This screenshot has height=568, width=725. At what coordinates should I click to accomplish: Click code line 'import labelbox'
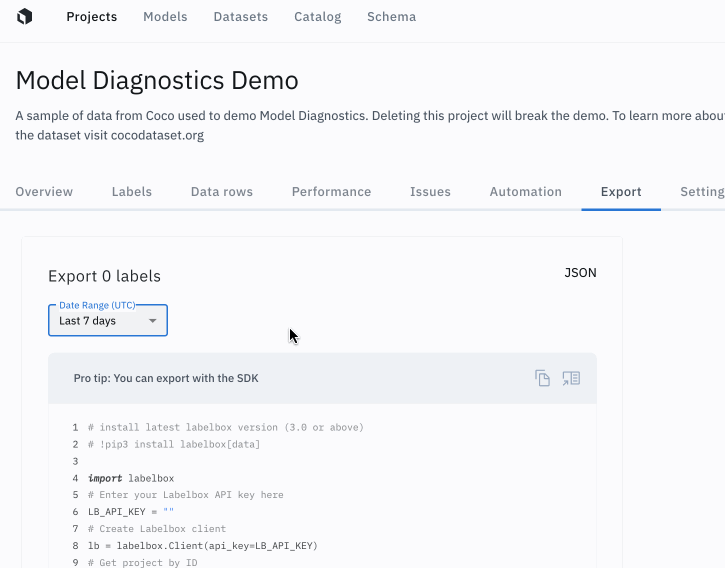pos(131,478)
